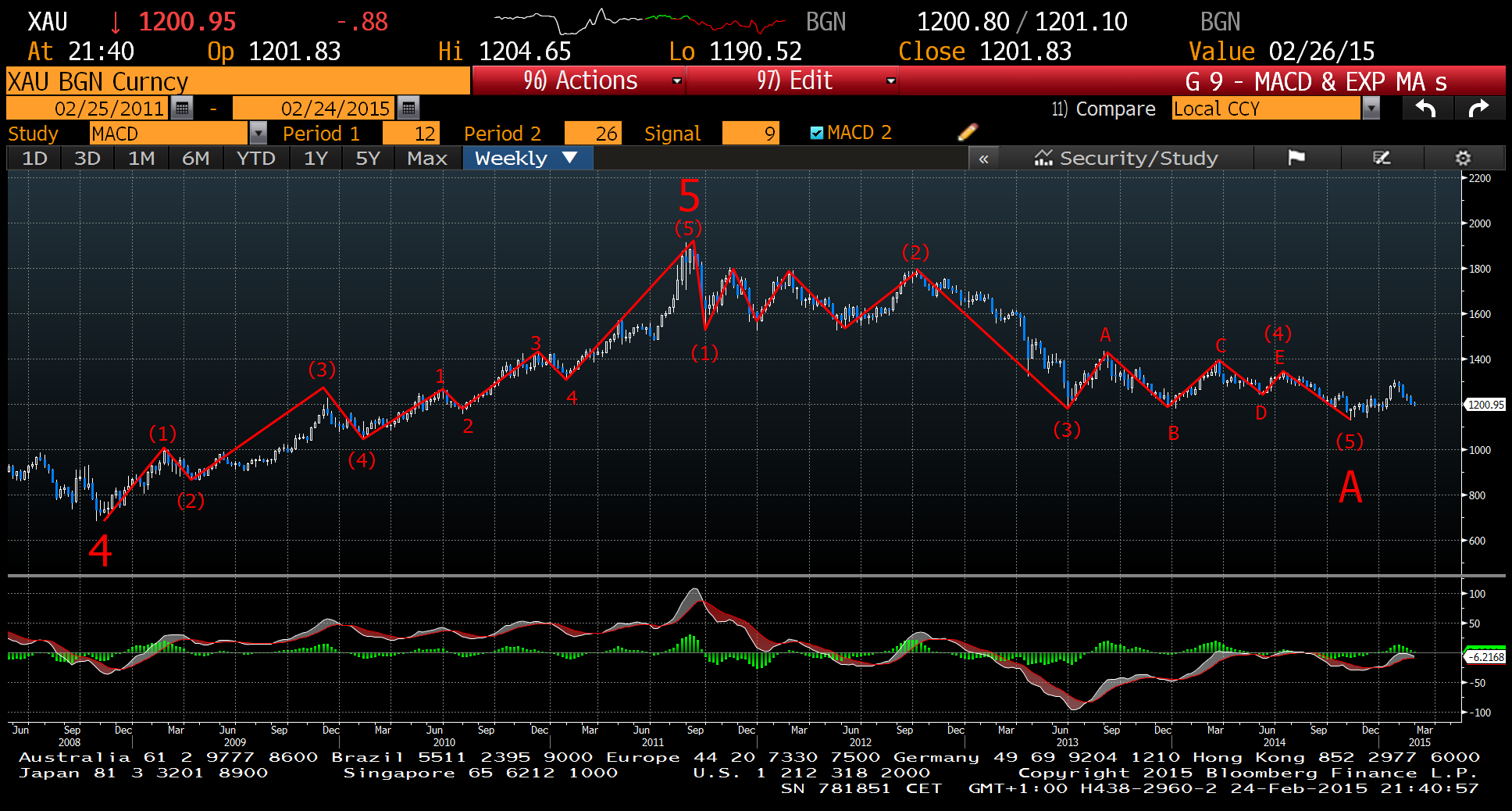Expand the Local CCY currency dropdown
The width and height of the screenshot is (1512, 811).
pos(1371,109)
